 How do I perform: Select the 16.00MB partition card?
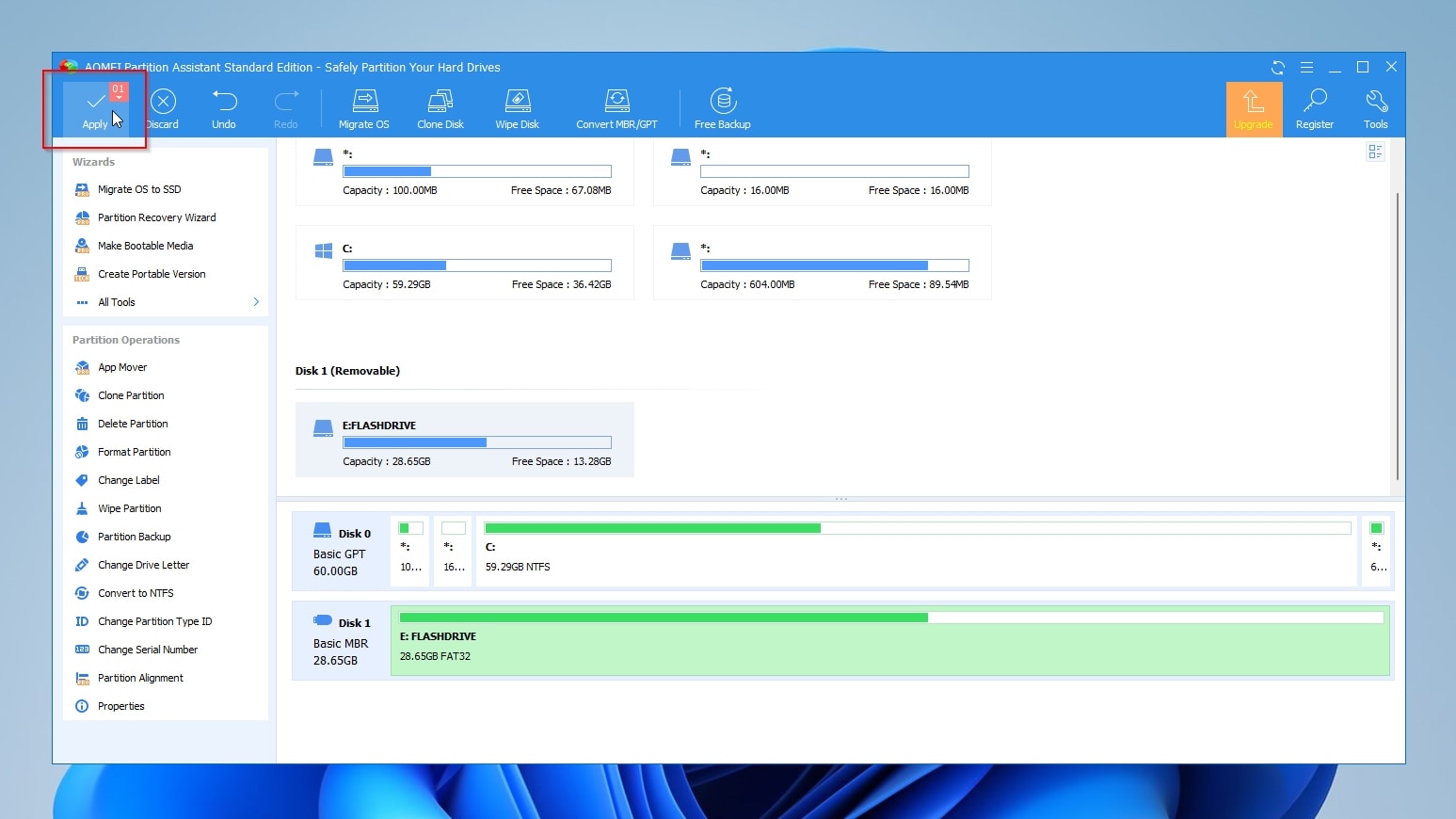point(823,172)
